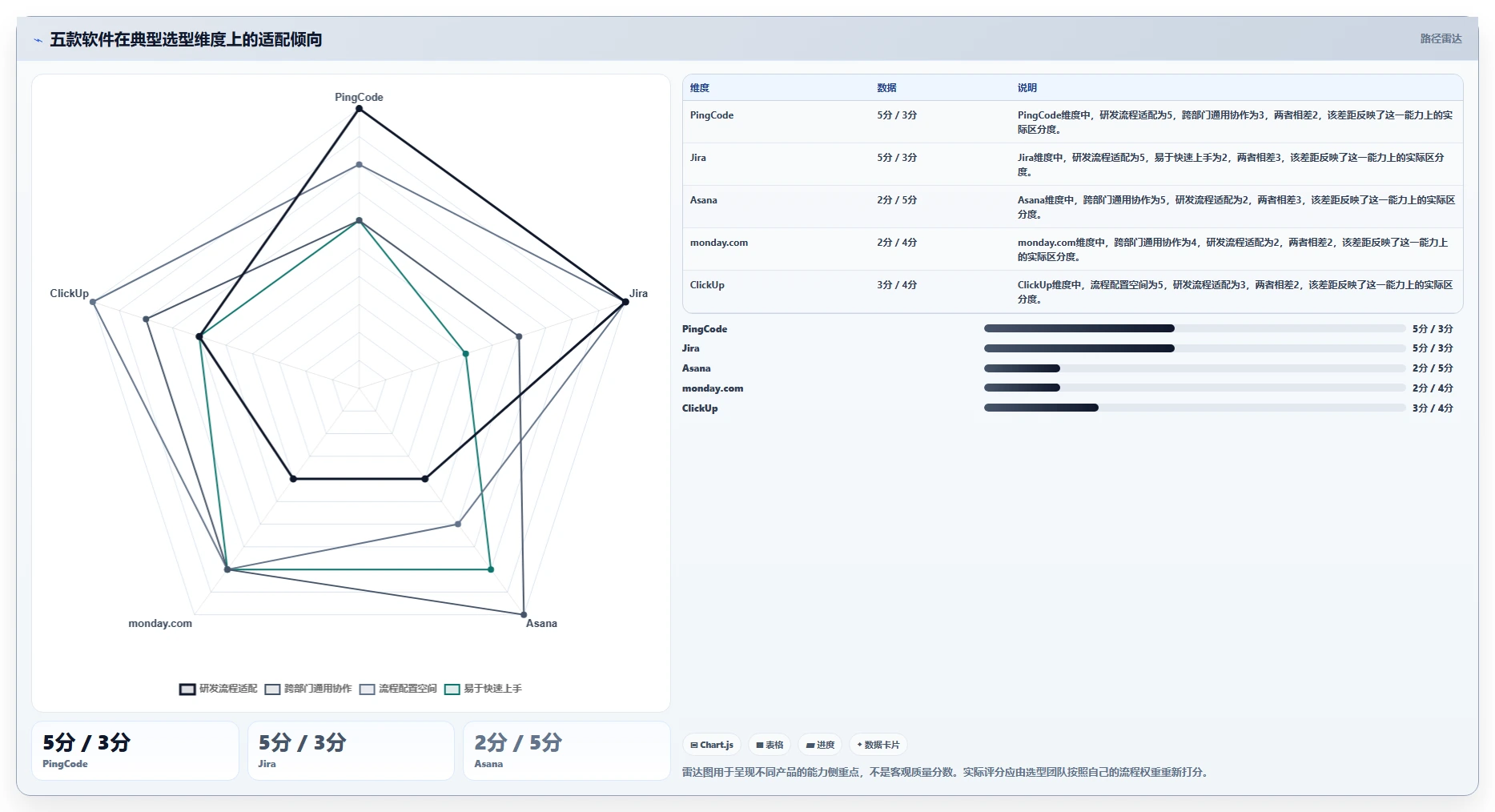Open the PingCode 5分 / 3分 data card
Screen dimensions: 1495x812
click(135, 750)
